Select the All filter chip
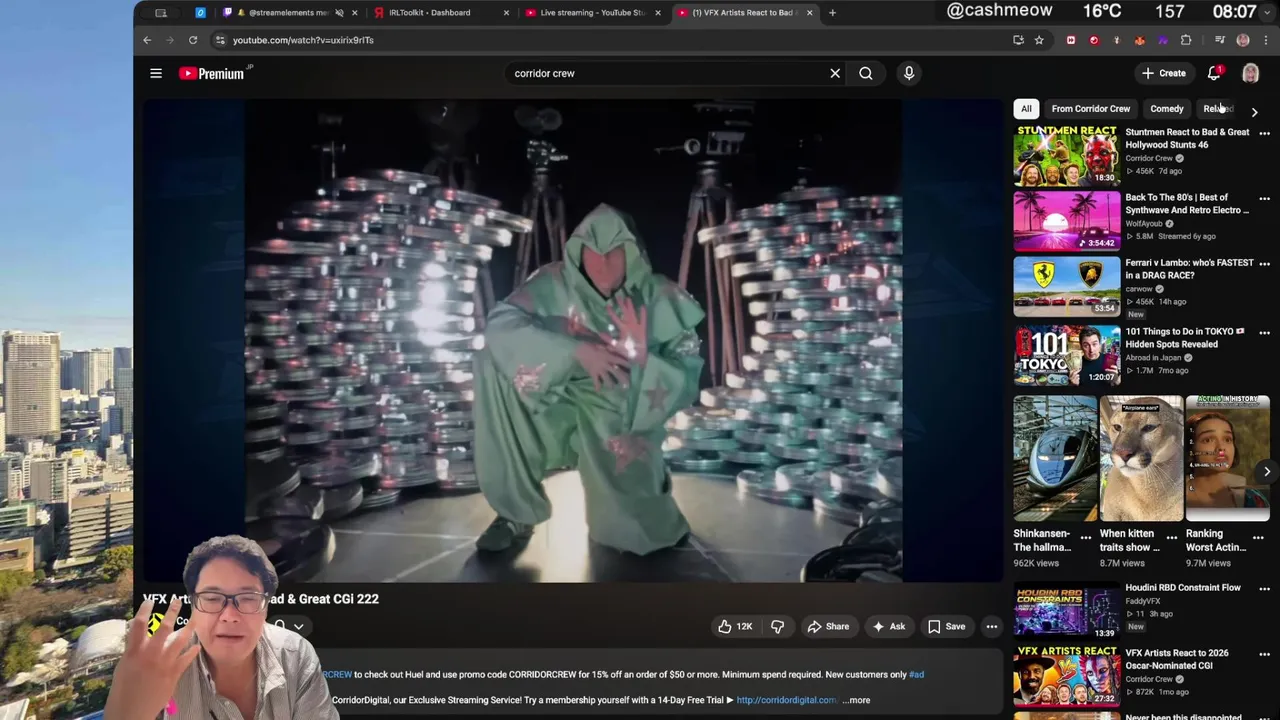The width and height of the screenshot is (1280, 720). coord(1026,109)
